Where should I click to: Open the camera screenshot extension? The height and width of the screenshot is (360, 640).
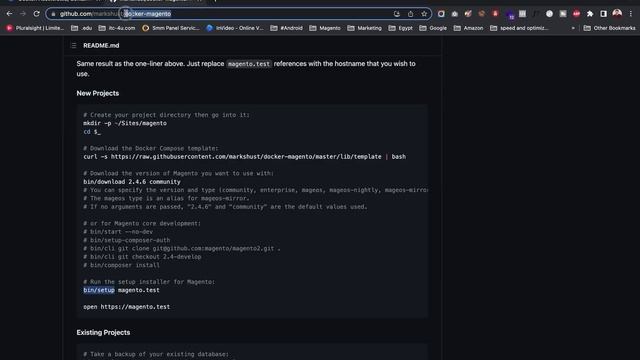click(455, 14)
